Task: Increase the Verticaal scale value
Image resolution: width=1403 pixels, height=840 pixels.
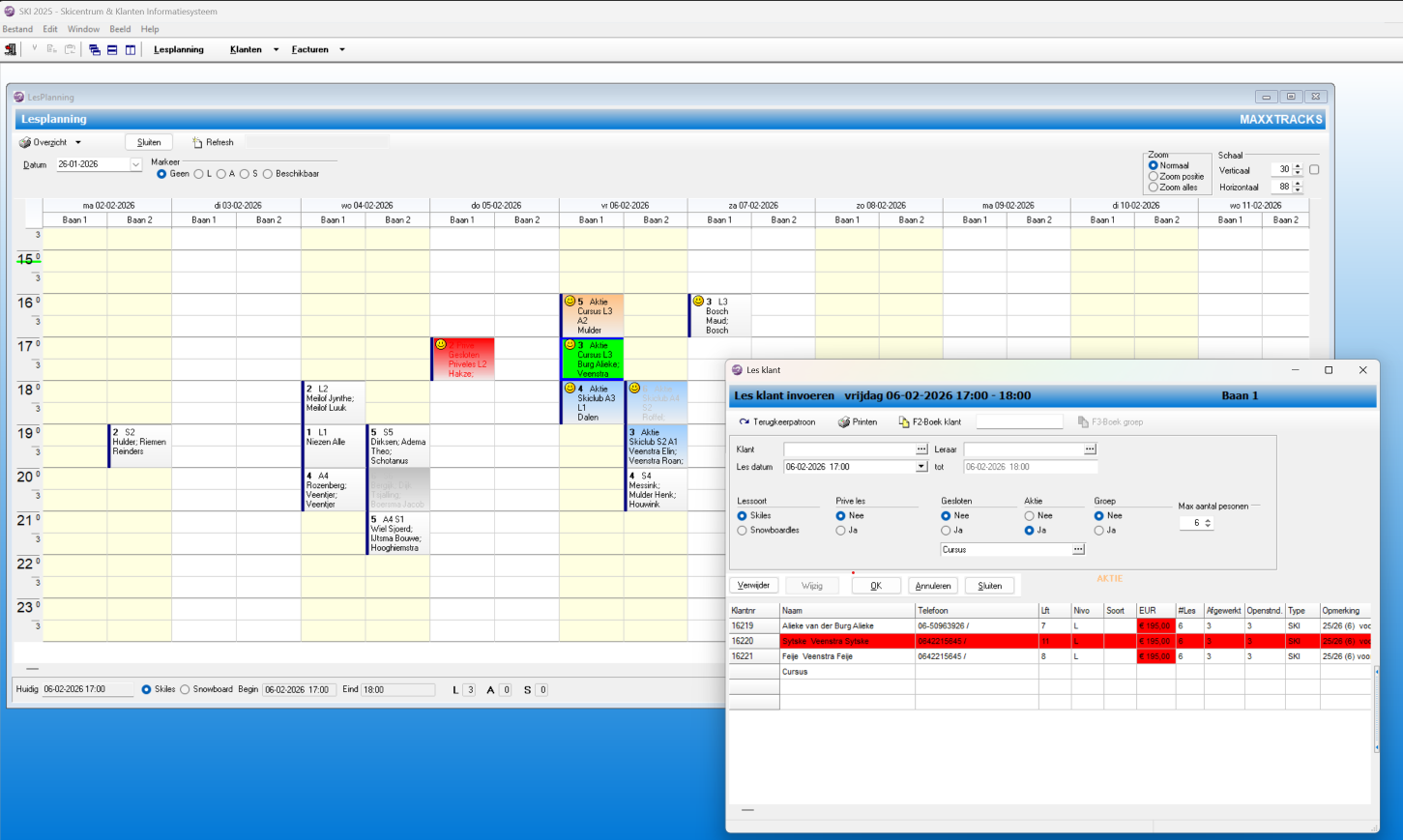Action: coord(1298,166)
